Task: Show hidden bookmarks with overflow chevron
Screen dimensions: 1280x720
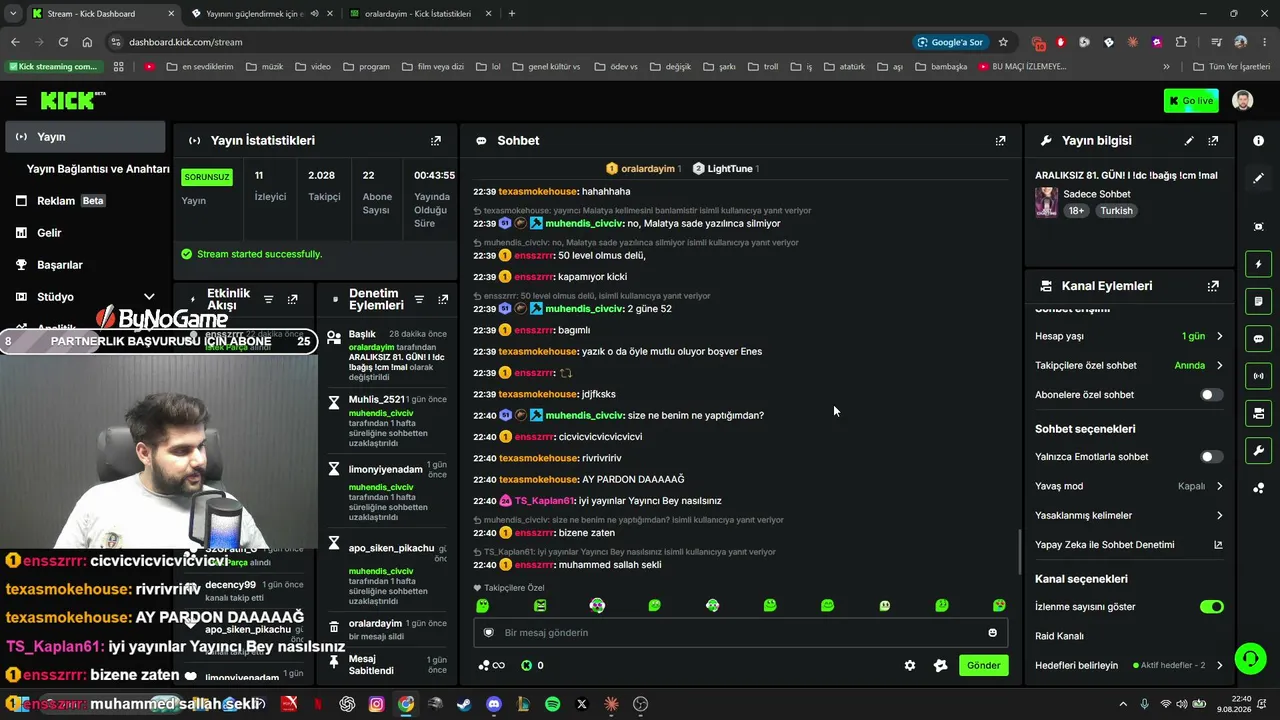Action: pyautogui.click(x=1166, y=67)
